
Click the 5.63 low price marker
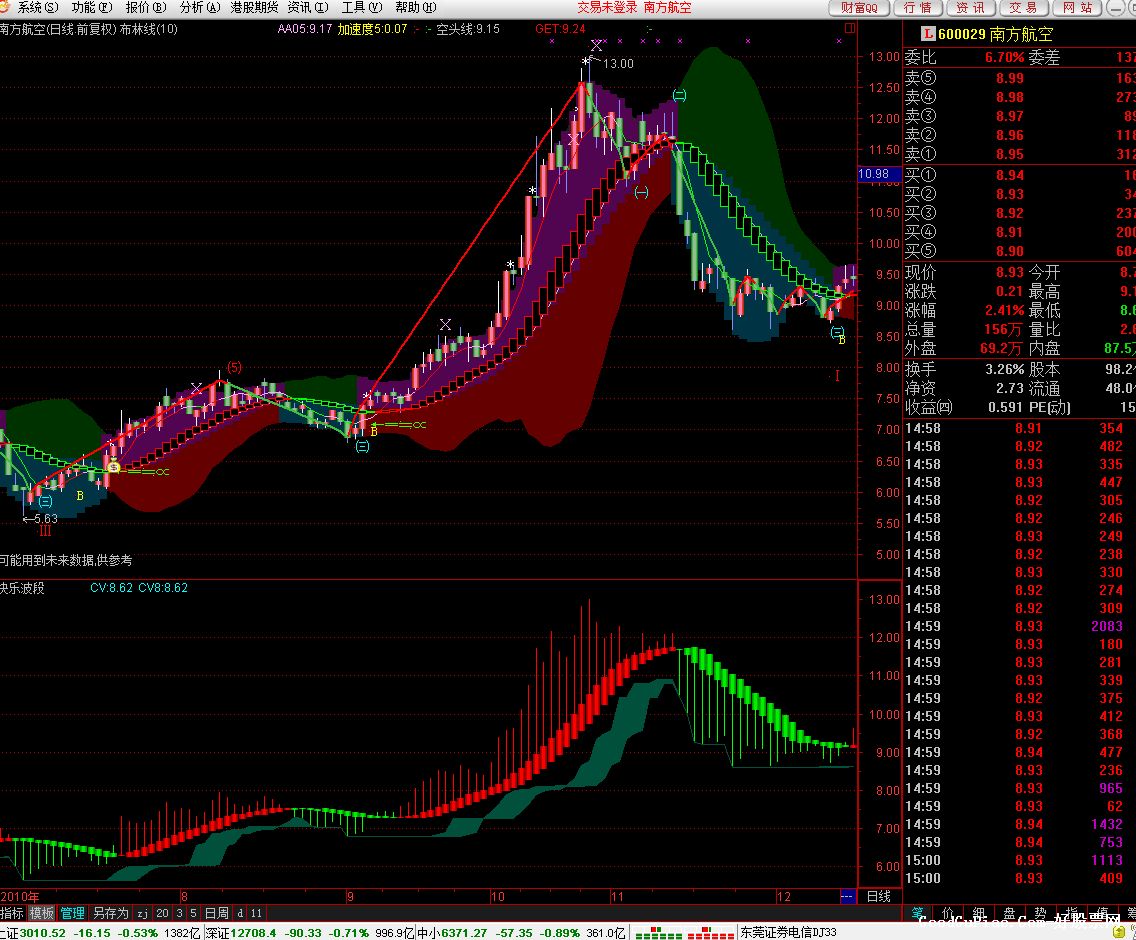coord(44,519)
